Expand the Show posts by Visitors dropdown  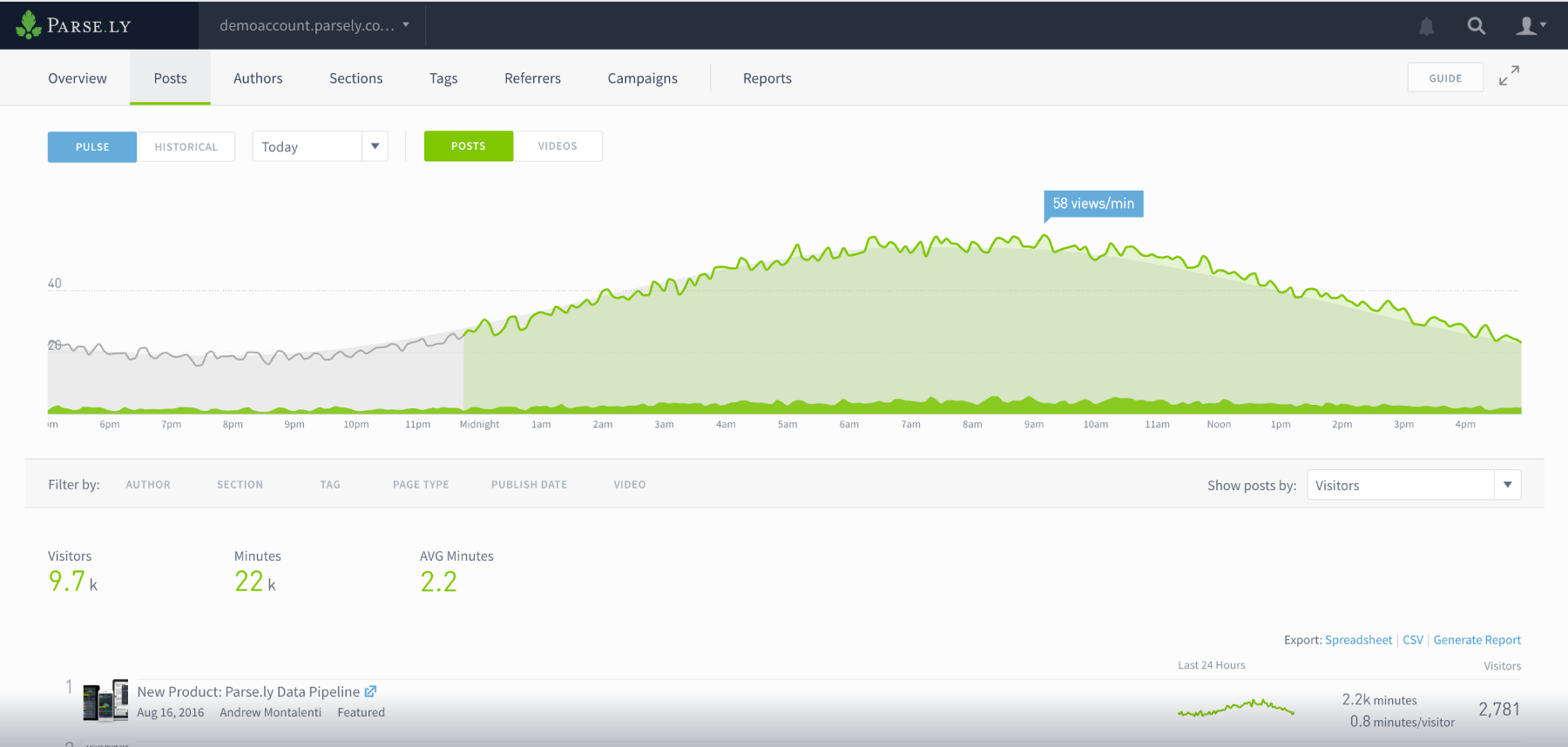[1414, 485]
